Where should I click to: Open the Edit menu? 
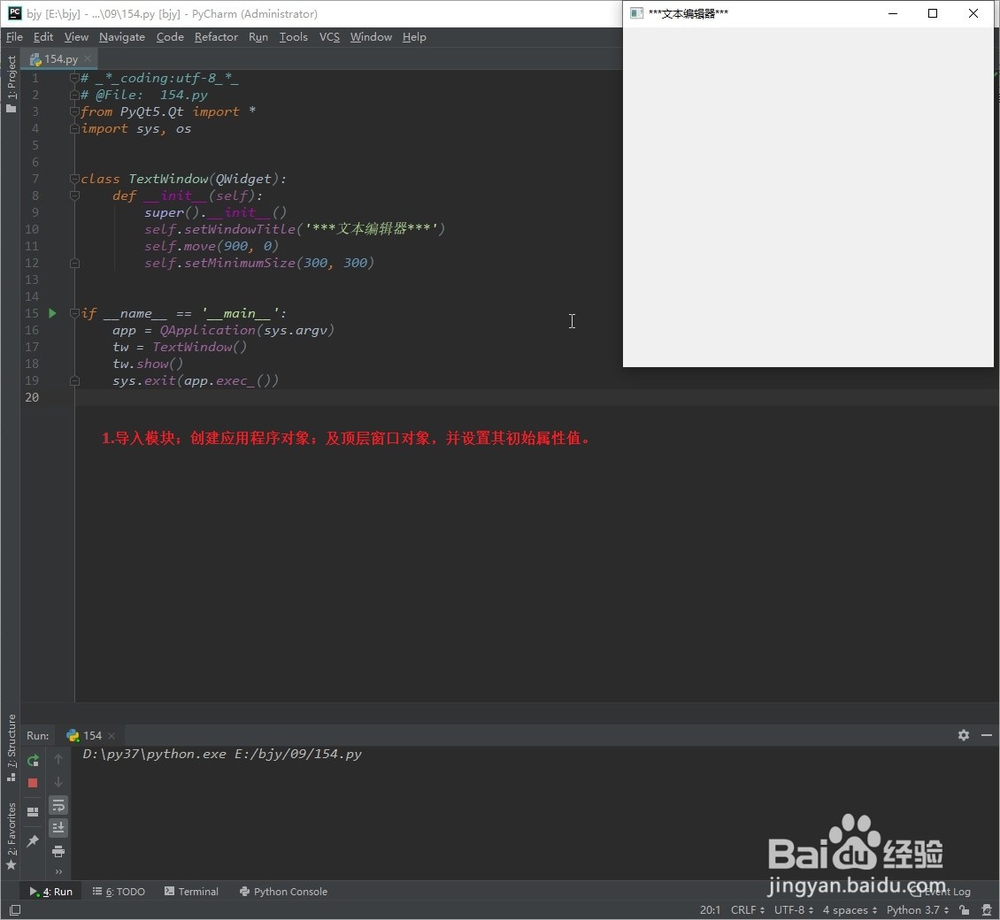43,37
